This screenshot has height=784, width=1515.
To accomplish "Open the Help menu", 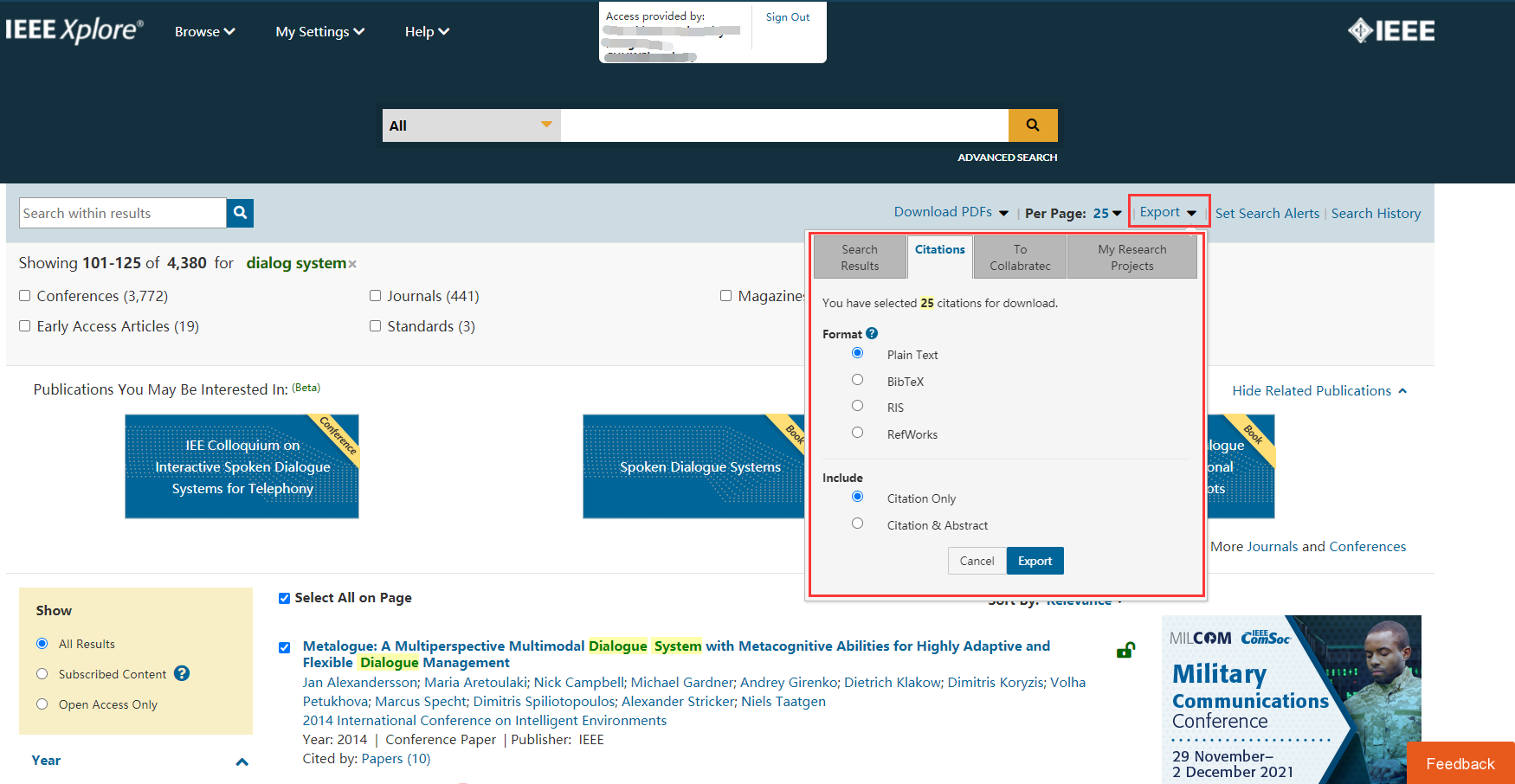I will [428, 31].
